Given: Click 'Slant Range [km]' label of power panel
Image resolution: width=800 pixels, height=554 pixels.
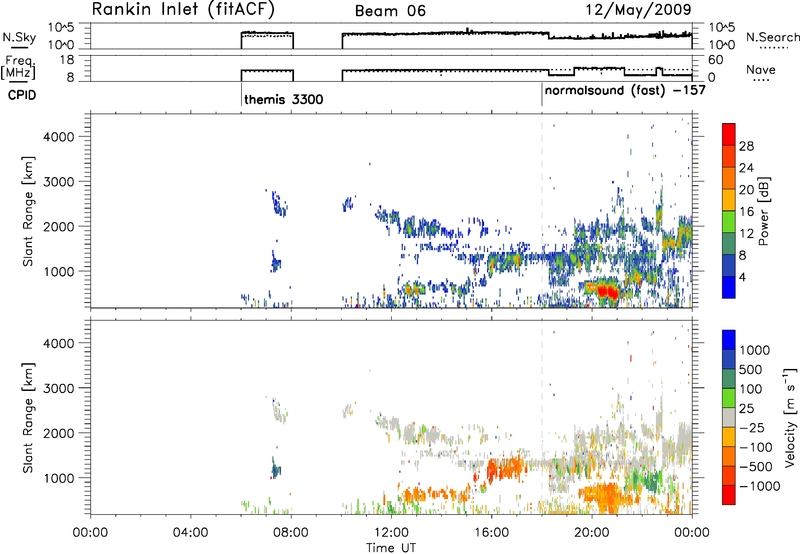Looking at the screenshot, I should [x=28, y=211].
